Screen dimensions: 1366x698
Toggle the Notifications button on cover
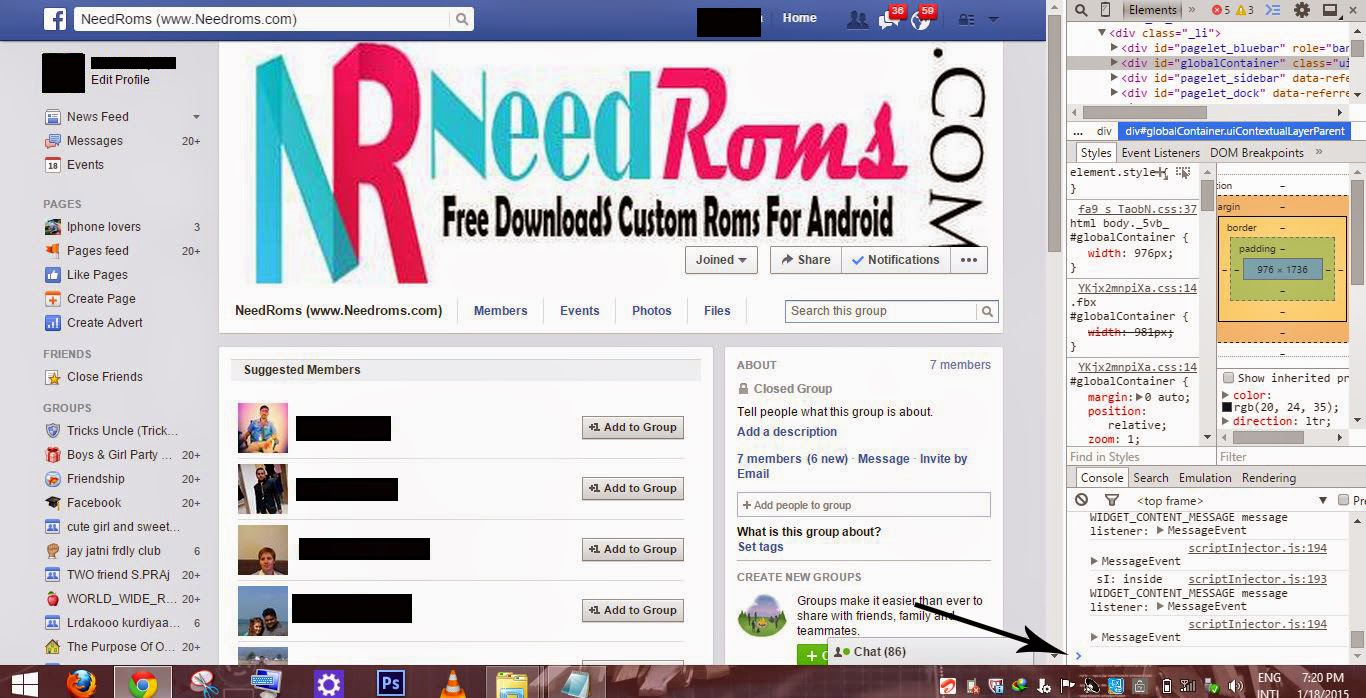coord(895,260)
